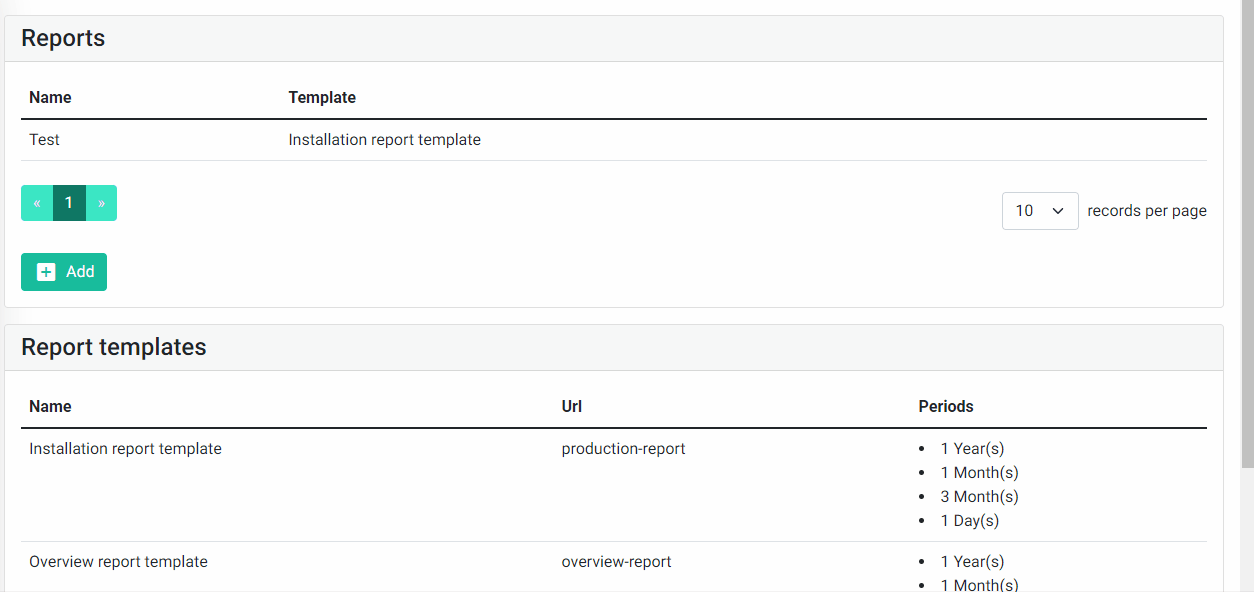Click the Add report button
Image resolution: width=1254 pixels, height=592 pixels.
pyautogui.click(x=64, y=272)
